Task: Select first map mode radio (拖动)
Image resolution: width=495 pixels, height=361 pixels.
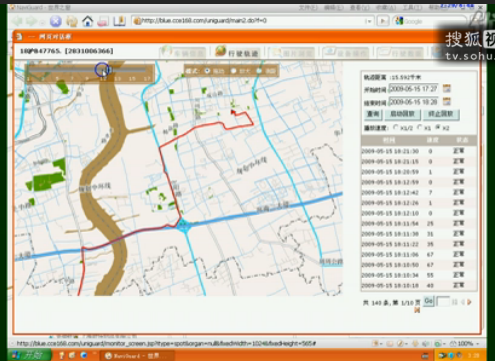Action: click(x=207, y=71)
